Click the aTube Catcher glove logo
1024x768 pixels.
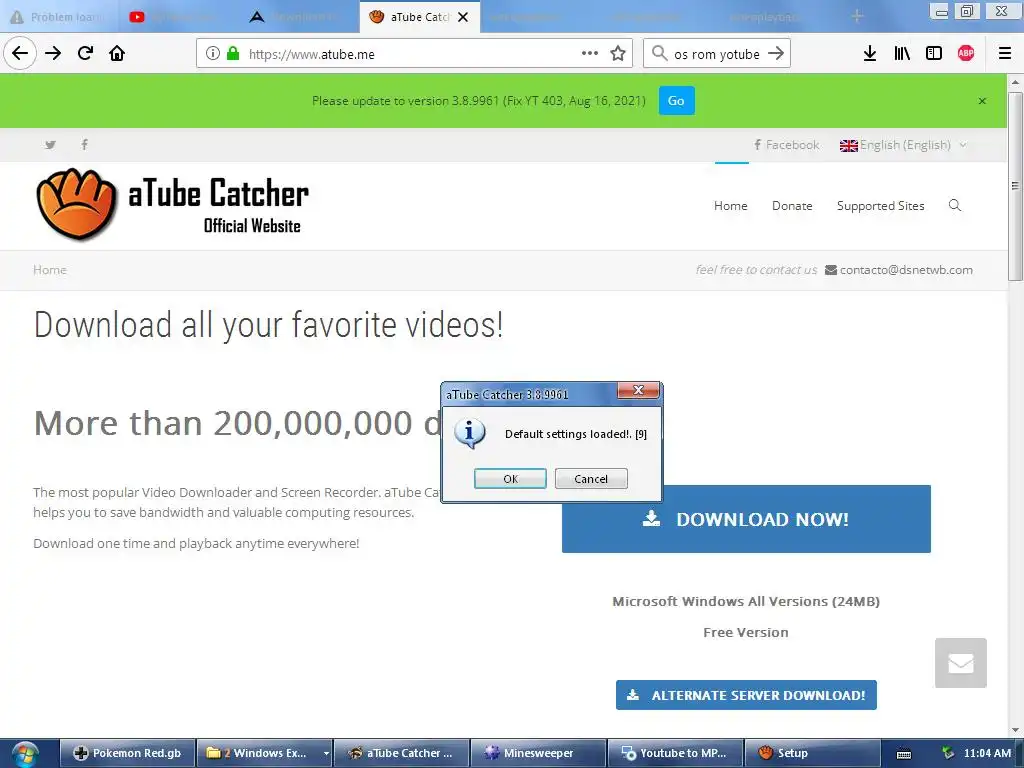pyautogui.click(x=77, y=204)
